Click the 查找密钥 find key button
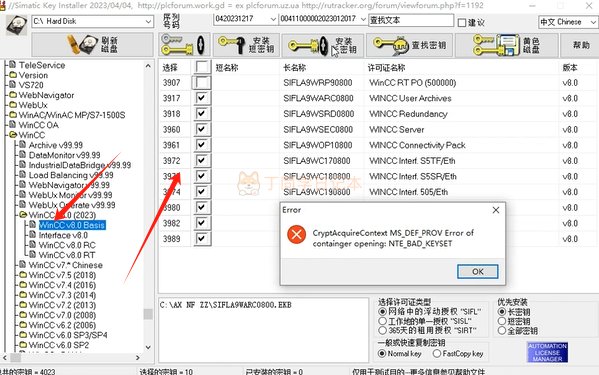This screenshot has height=375, width=599. (x=409, y=45)
